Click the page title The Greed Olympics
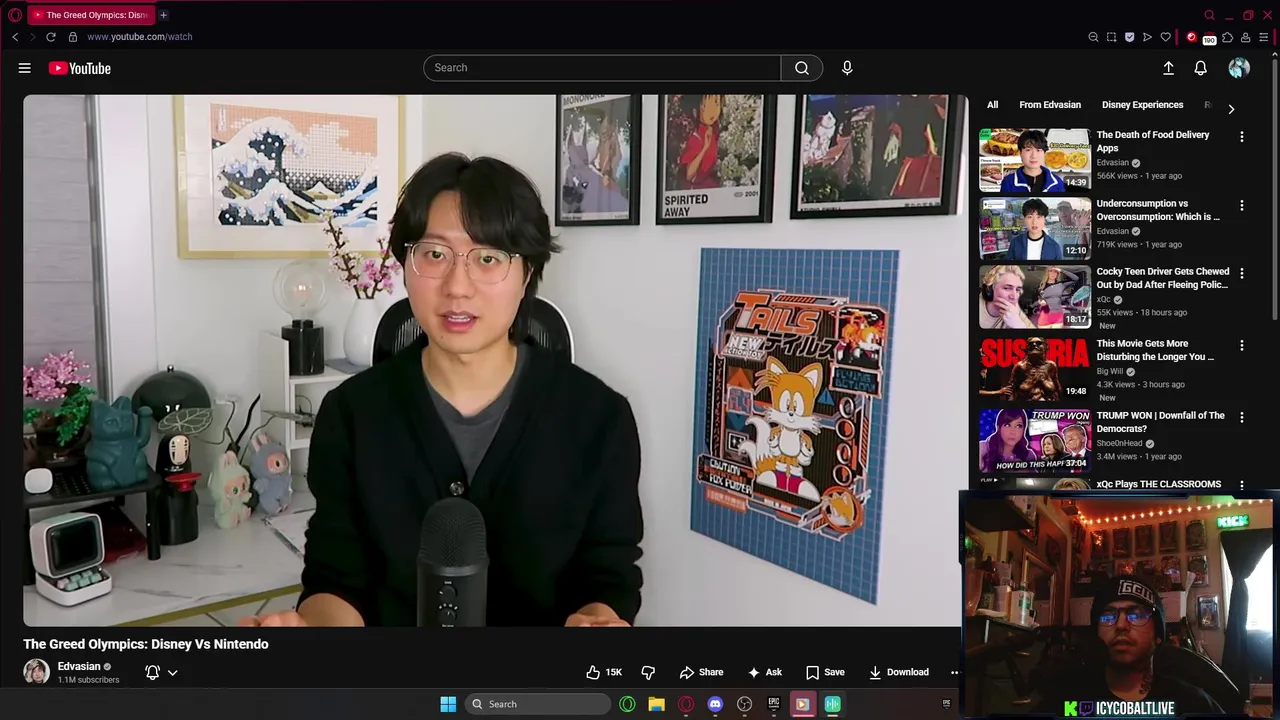1280x720 pixels. [146, 644]
